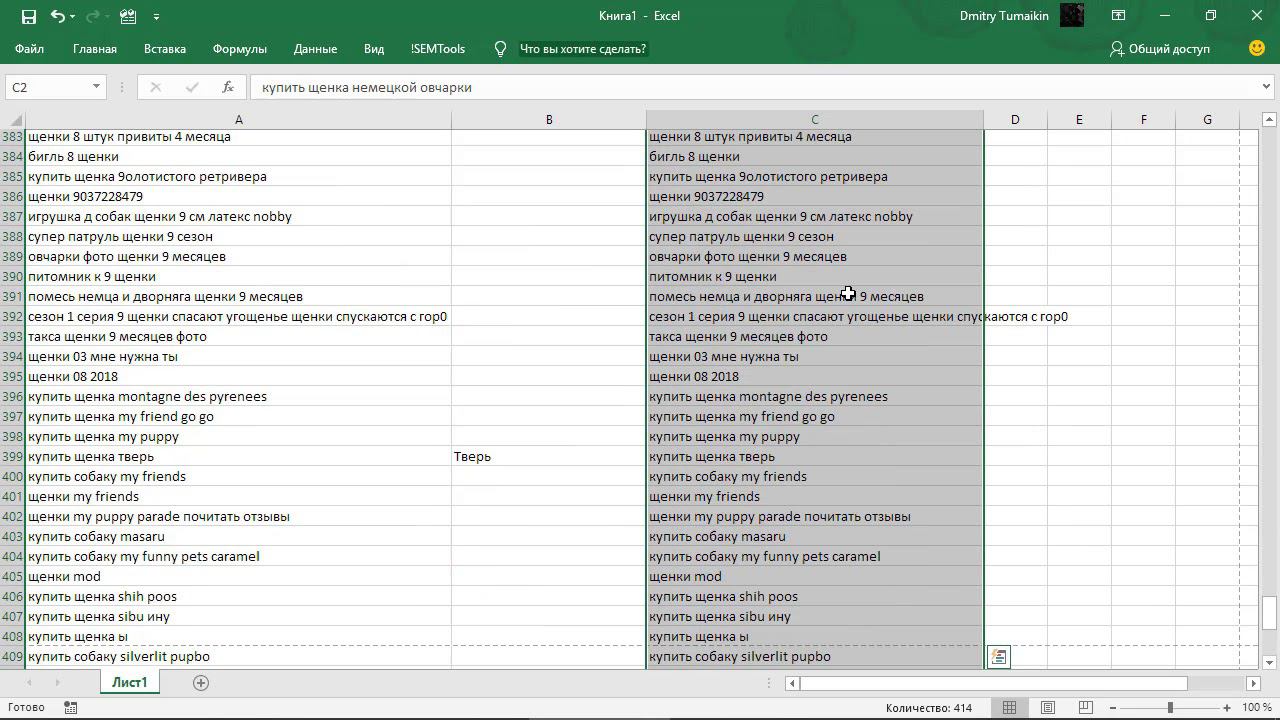Expand the formula bar chevron
Viewport: 1280px width, 720px height.
(x=1267, y=87)
